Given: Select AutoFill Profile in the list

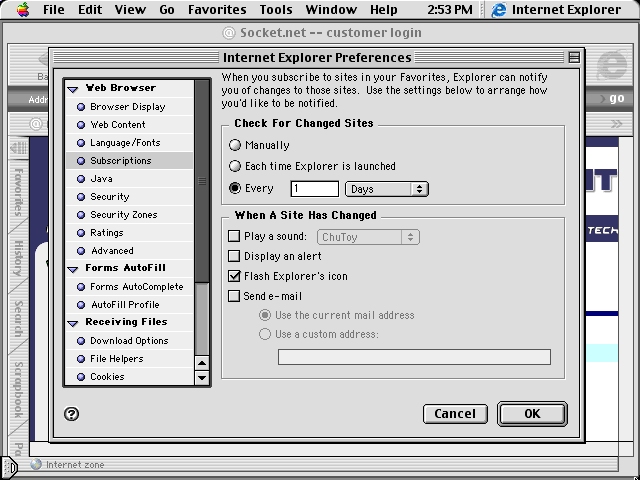Looking at the screenshot, I should 129,305.
